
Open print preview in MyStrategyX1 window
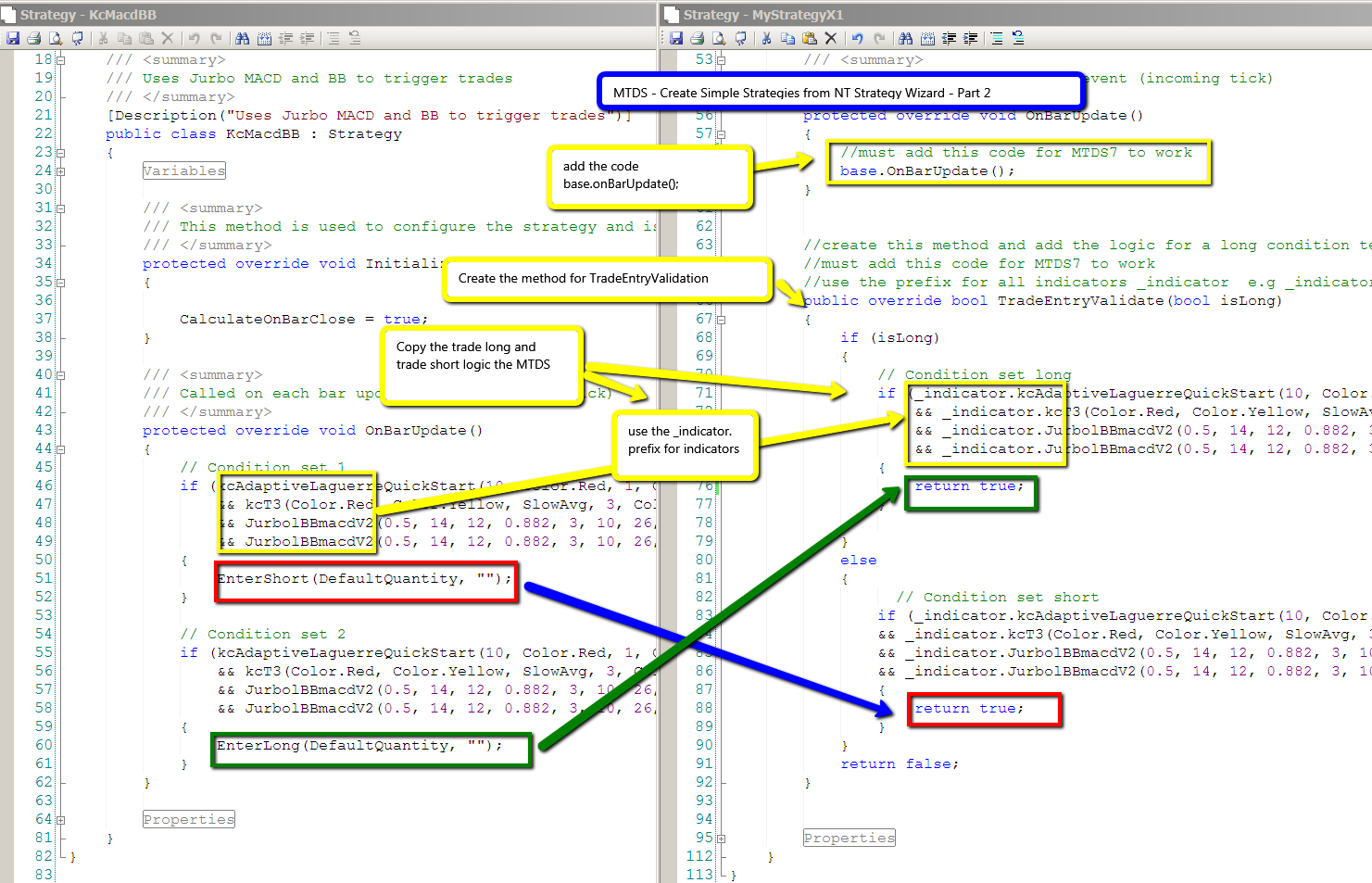(x=719, y=38)
